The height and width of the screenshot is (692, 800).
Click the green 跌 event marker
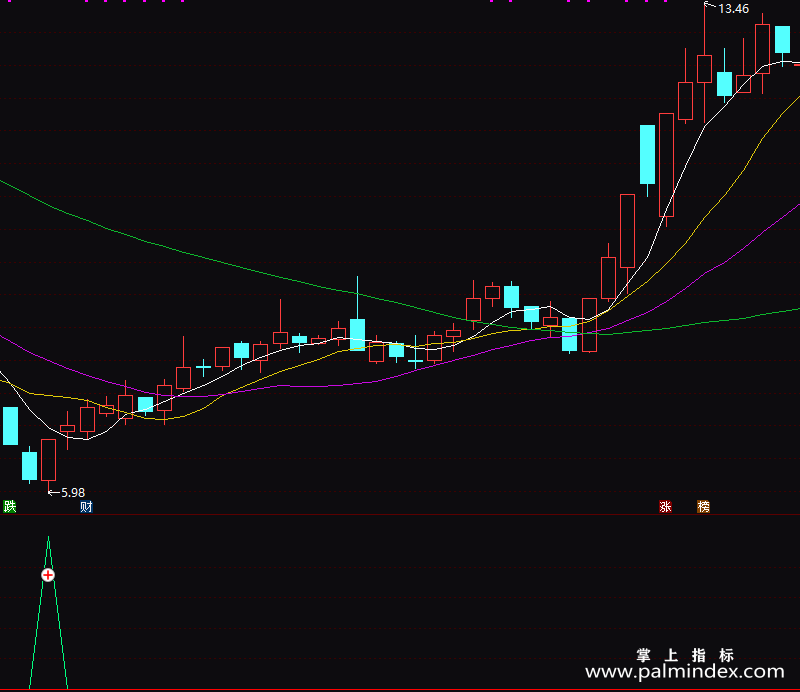point(10,506)
